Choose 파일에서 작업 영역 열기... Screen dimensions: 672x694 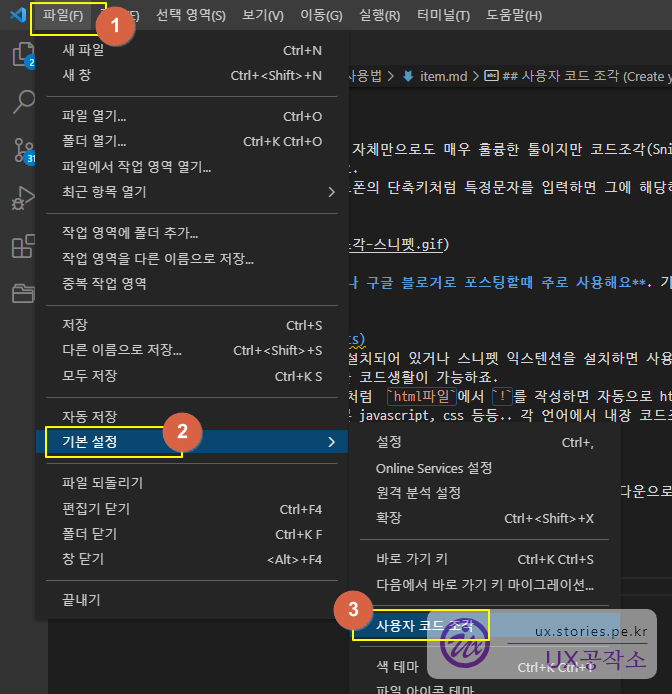pos(192,167)
